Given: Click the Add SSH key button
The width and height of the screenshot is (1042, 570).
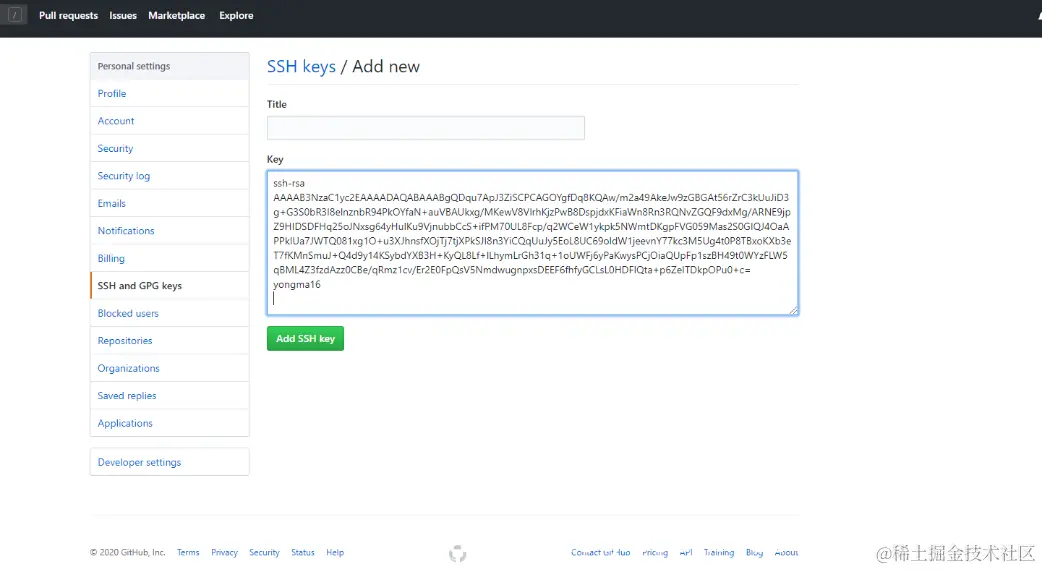Looking at the screenshot, I should [x=305, y=339].
